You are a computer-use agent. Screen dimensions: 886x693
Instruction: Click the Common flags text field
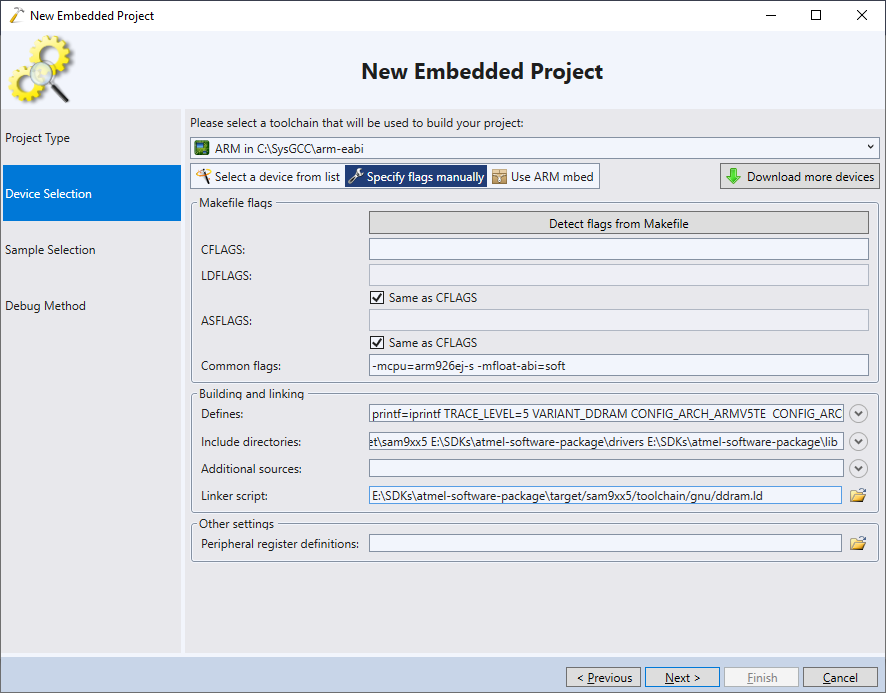point(619,366)
